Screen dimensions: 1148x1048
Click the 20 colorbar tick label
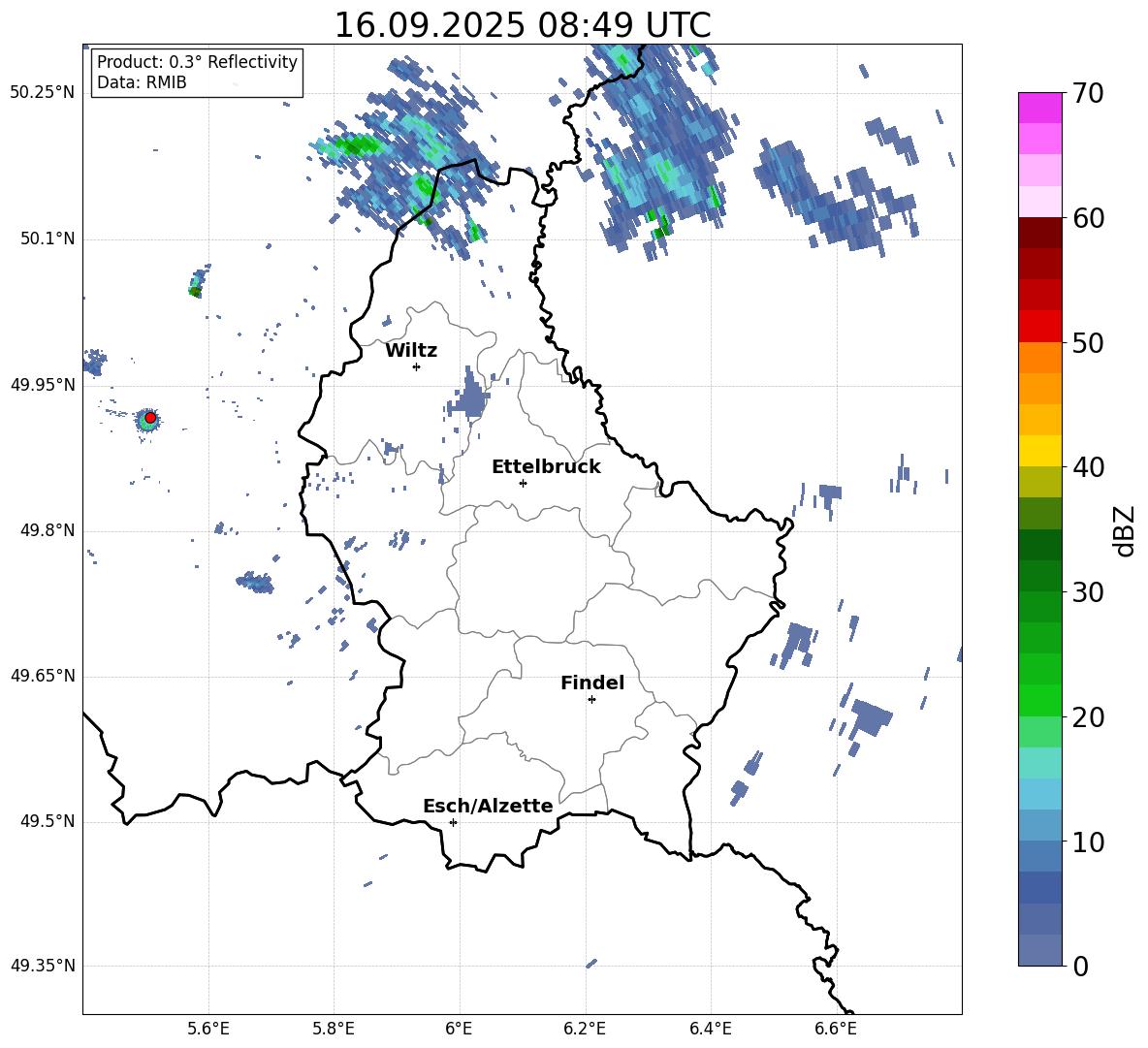point(1088,717)
